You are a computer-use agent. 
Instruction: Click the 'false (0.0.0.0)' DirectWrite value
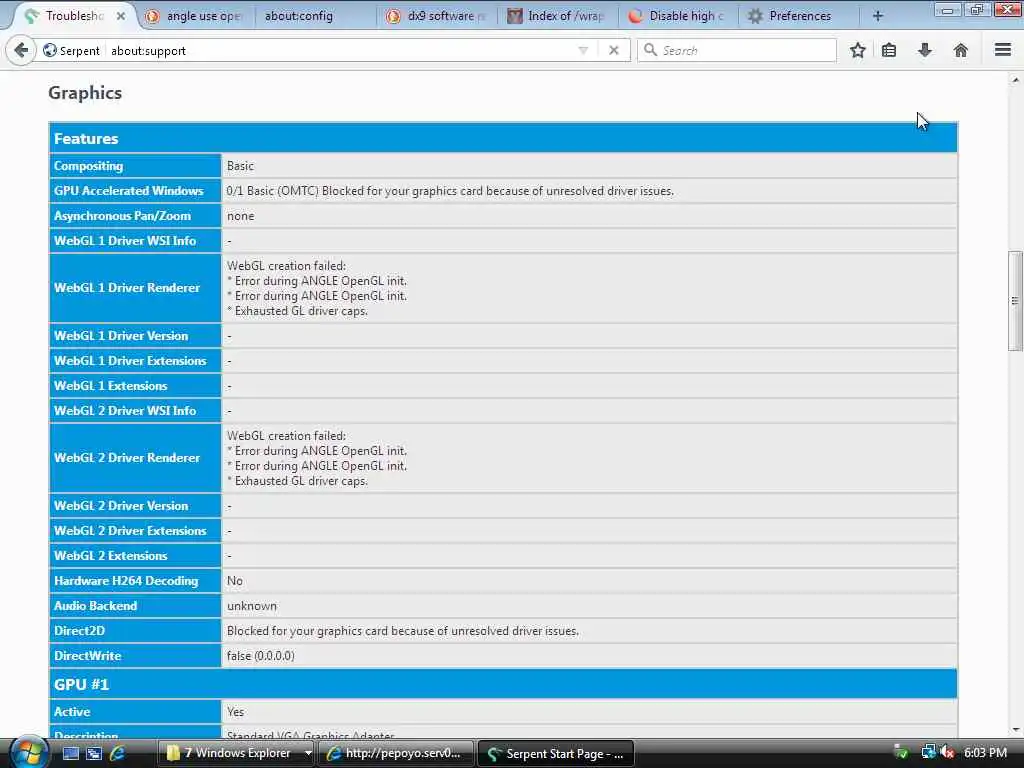point(261,655)
